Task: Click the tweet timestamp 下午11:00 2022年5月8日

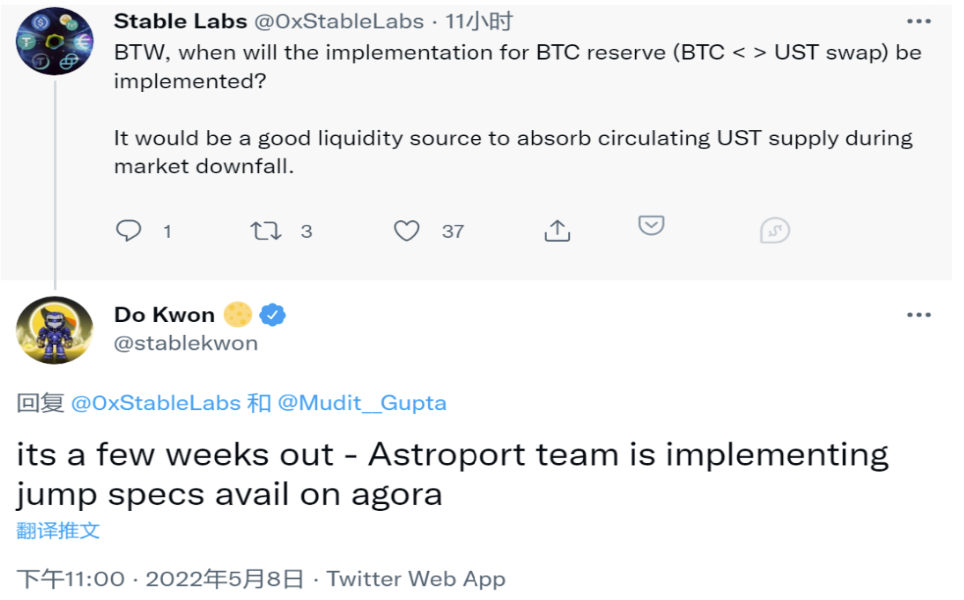Action: coord(160,578)
